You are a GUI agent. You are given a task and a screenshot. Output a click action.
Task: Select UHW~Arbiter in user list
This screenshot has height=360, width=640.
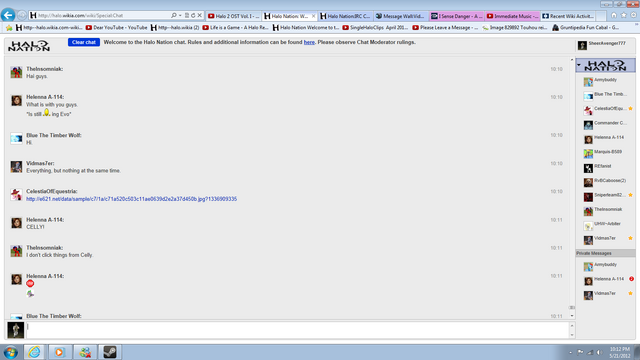coord(606,224)
